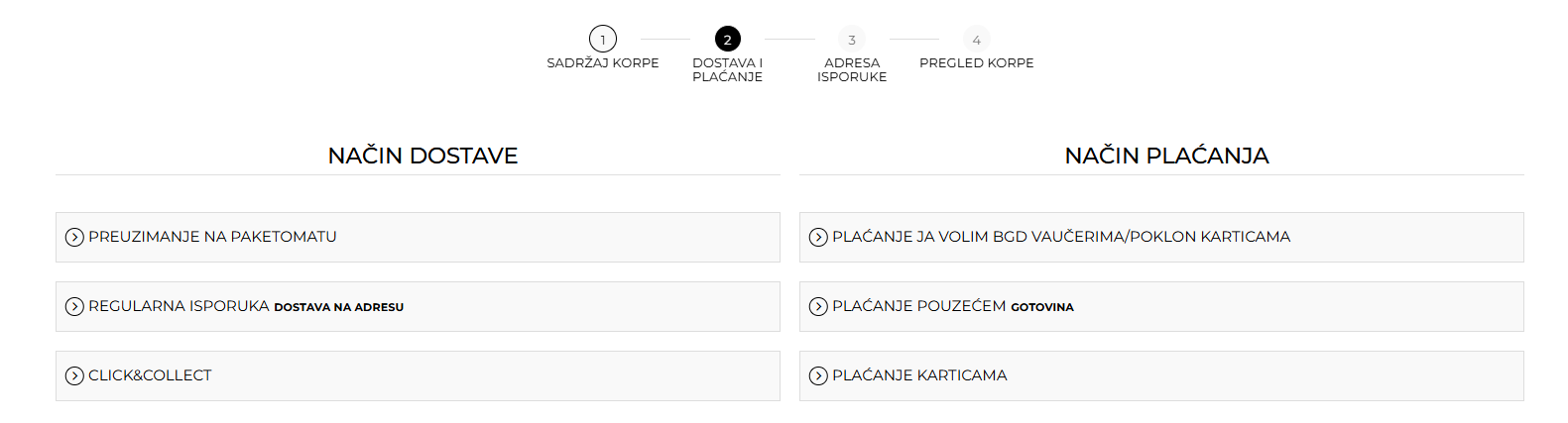Click the Pregled korpe step label

[976, 63]
